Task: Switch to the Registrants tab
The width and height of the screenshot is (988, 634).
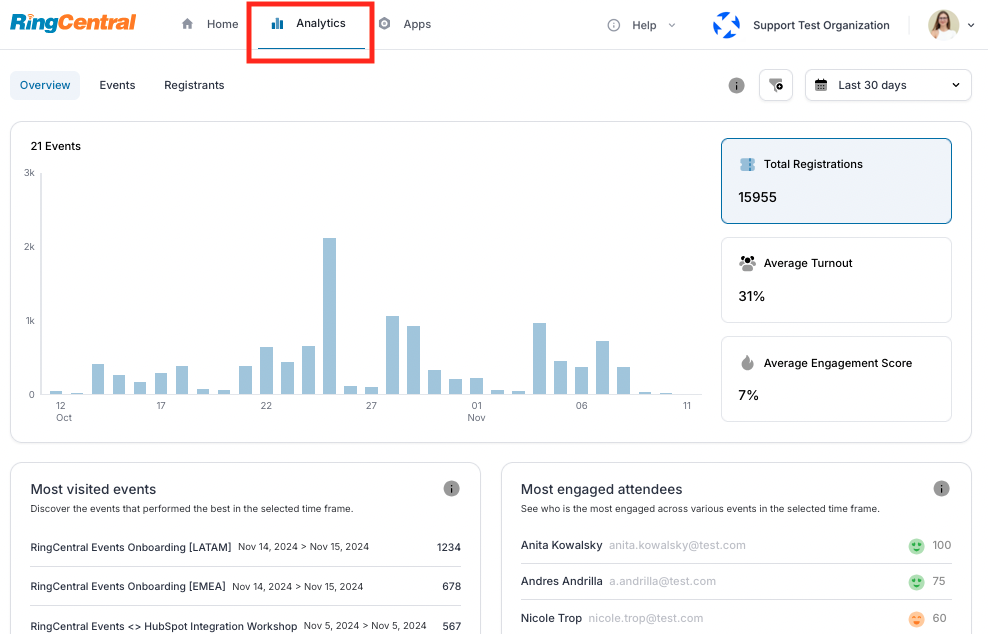Action: pyautogui.click(x=194, y=85)
